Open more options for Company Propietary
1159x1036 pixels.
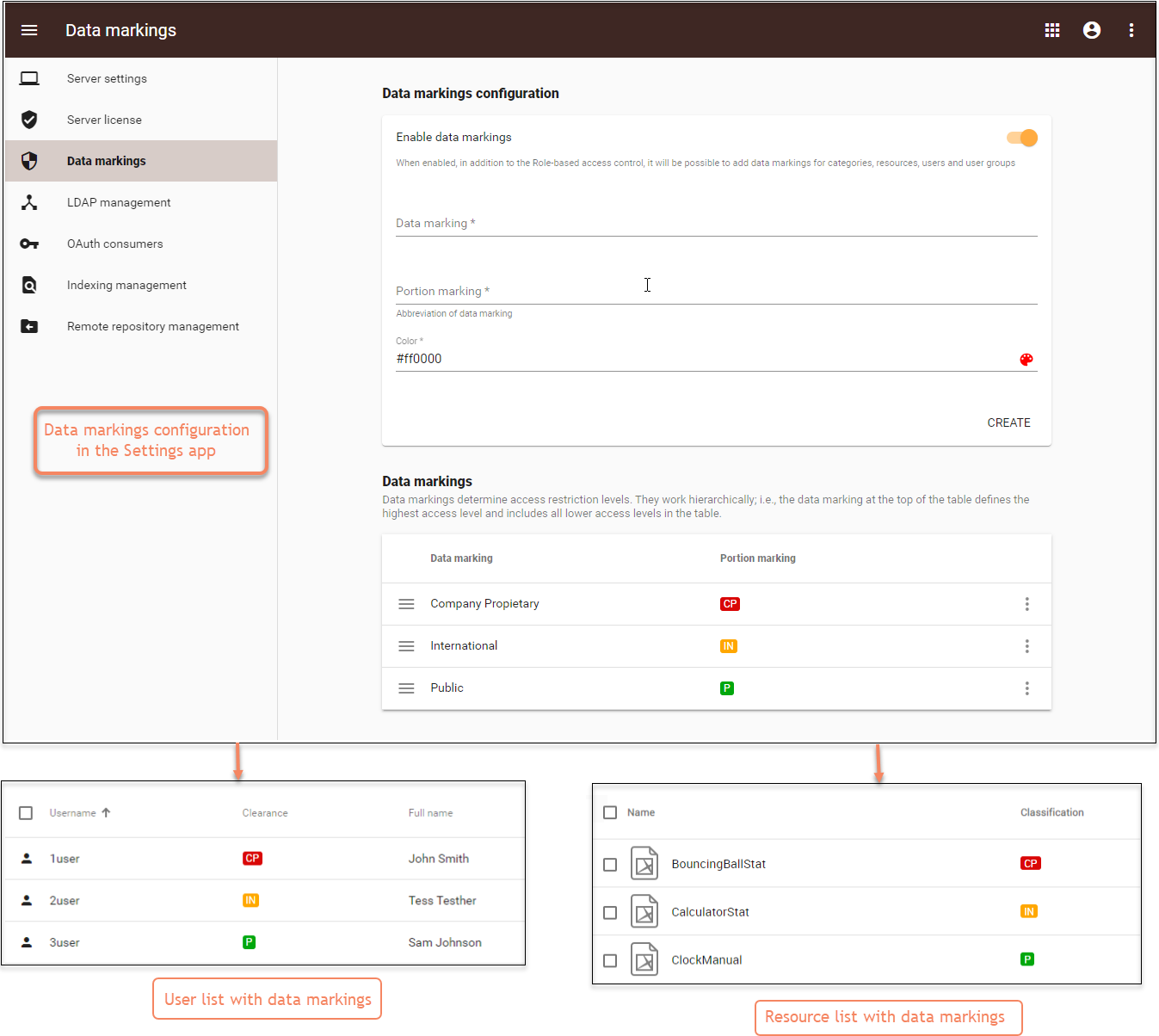click(1026, 604)
